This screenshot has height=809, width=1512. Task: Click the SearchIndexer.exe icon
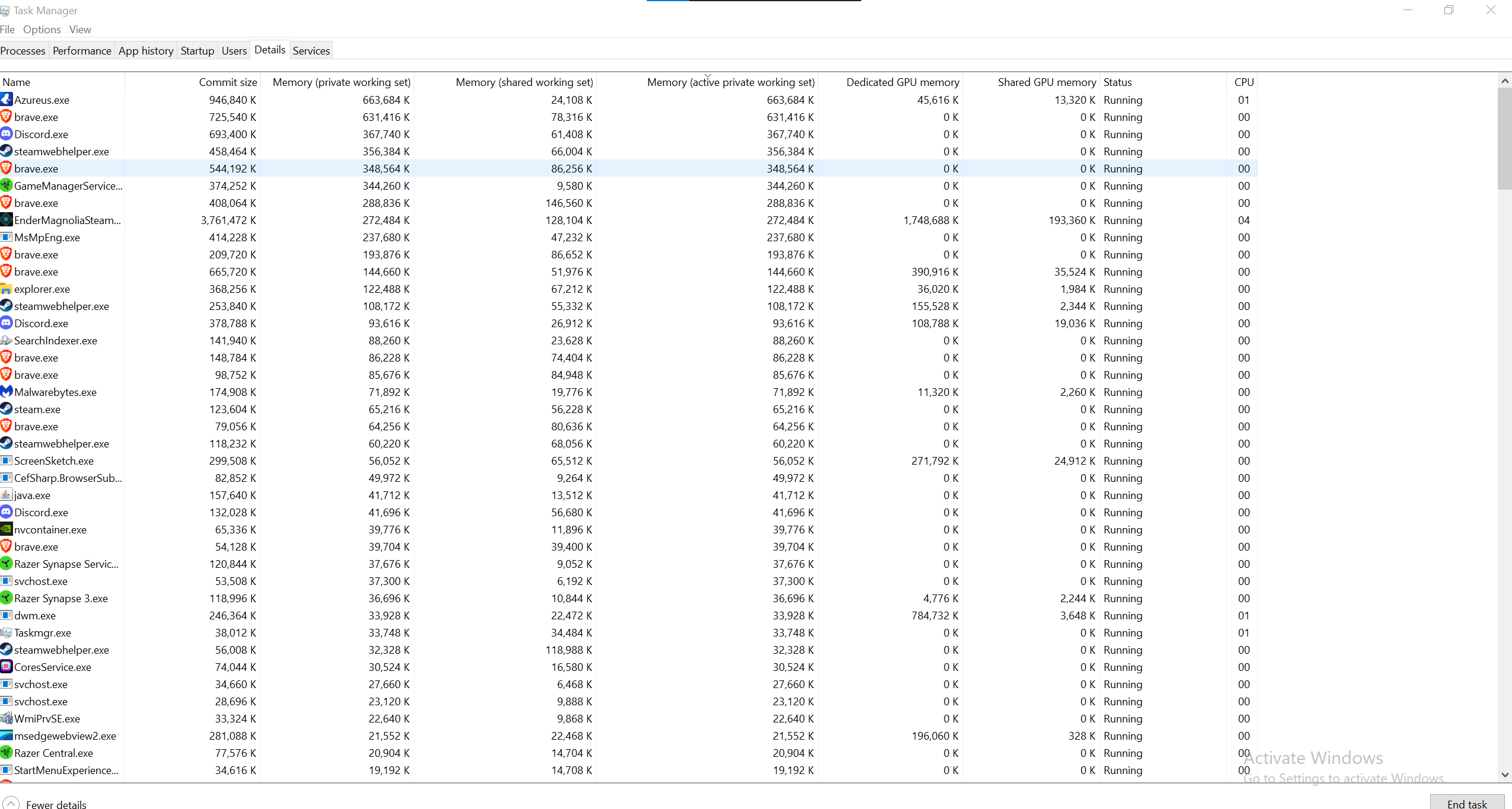(7, 340)
